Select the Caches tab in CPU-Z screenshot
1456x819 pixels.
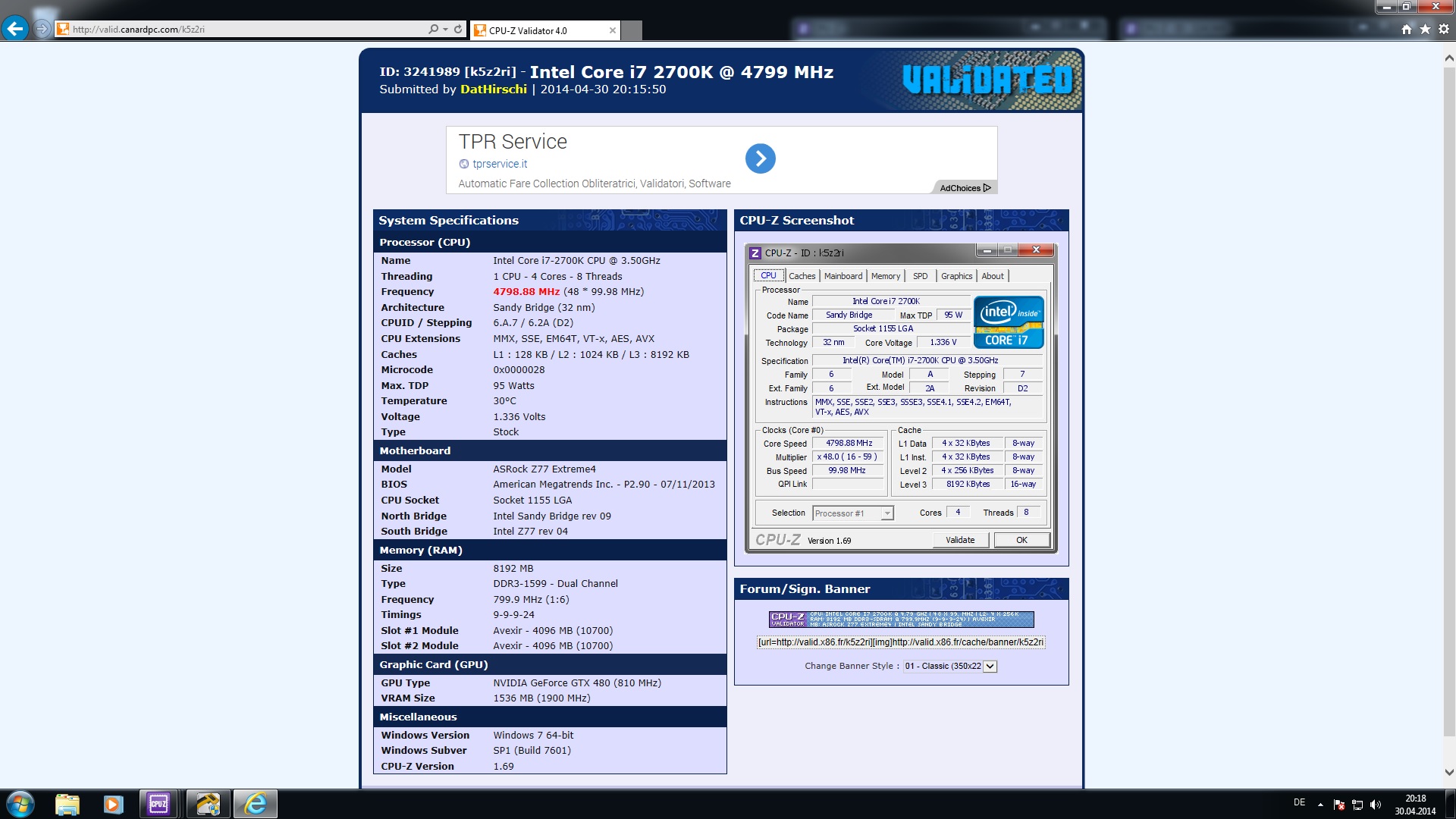coord(802,276)
